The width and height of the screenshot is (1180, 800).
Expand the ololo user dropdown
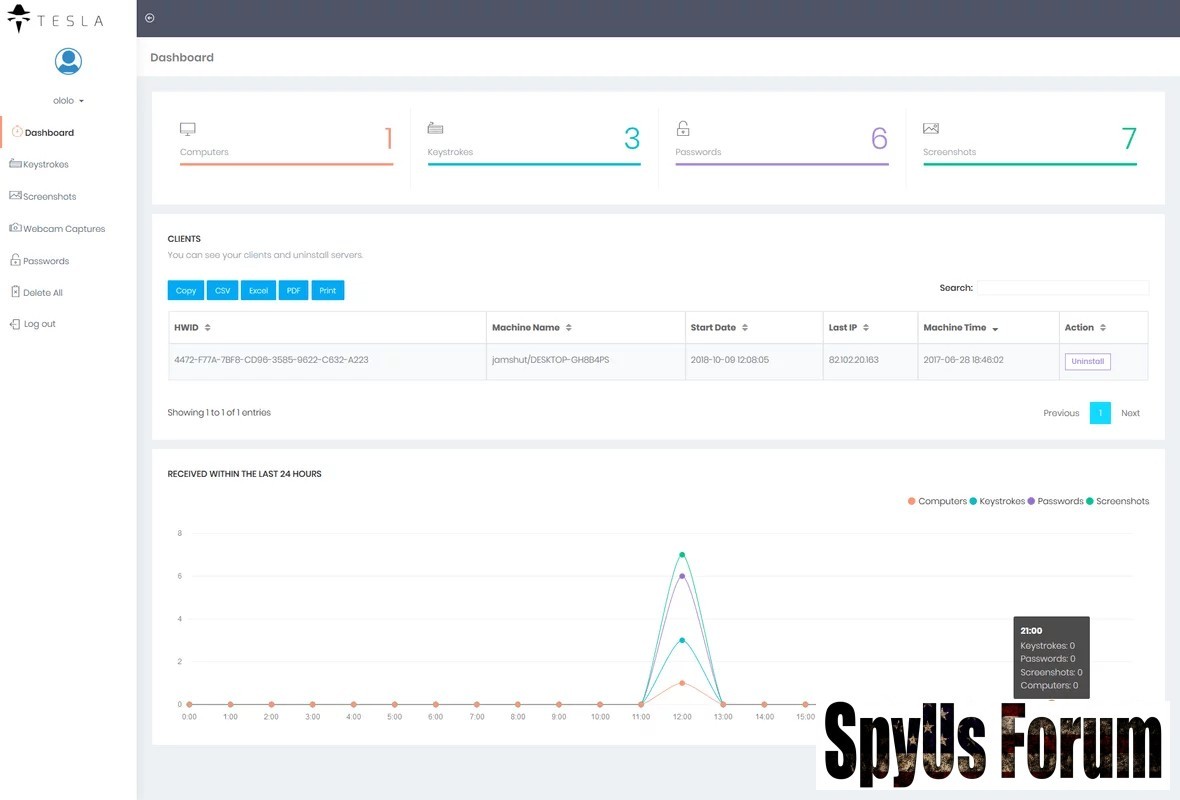tap(68, 101)
